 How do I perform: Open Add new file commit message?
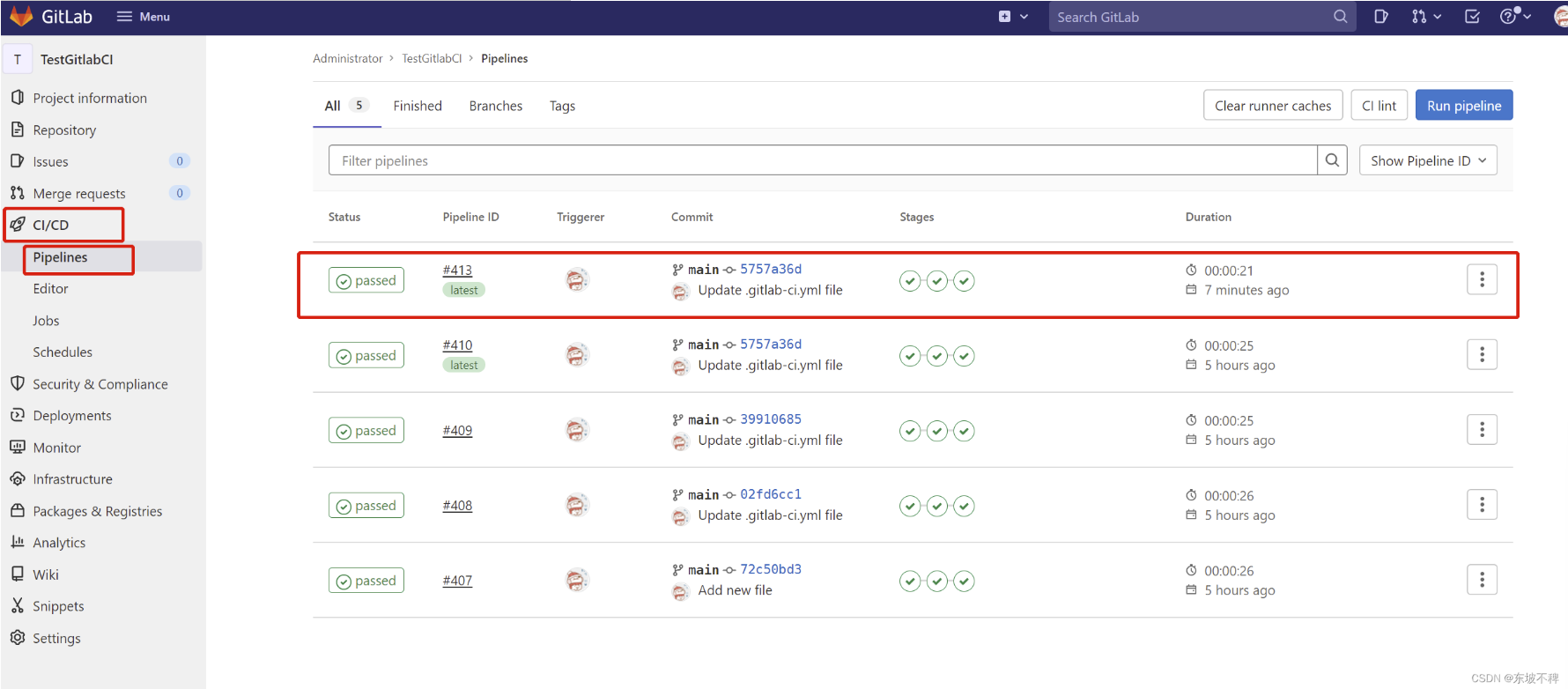(x=735, y=590)
